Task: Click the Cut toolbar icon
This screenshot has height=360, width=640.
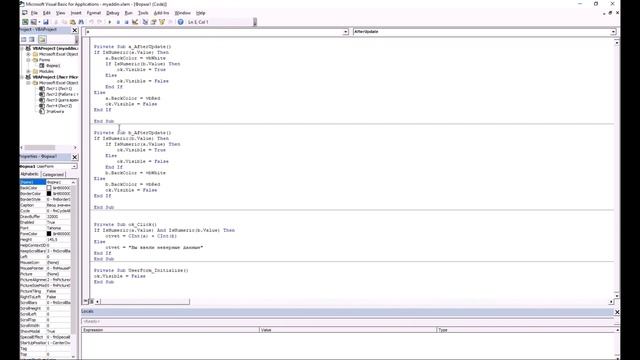Action: [56, 22]
